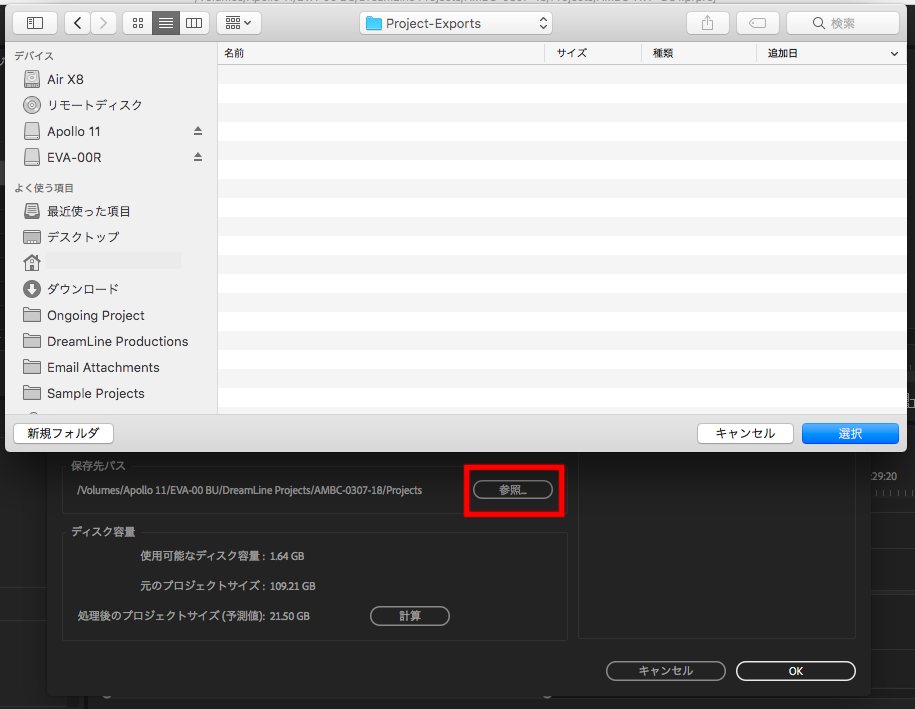915x709 pixels.
Task: Click the 計算 calculate button
Action: [x=410, y=616]
